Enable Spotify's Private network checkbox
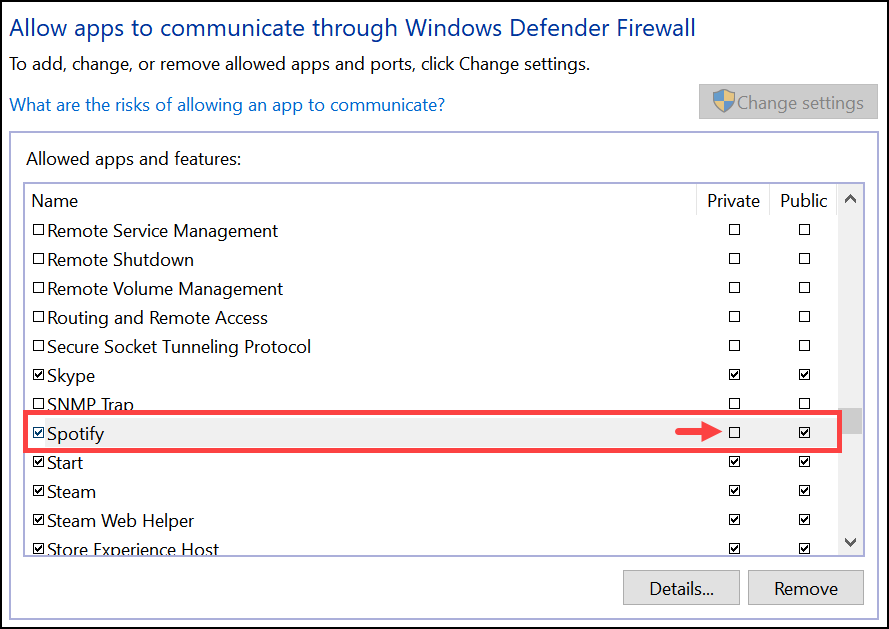Screen dimensions: 889x629 734,432
